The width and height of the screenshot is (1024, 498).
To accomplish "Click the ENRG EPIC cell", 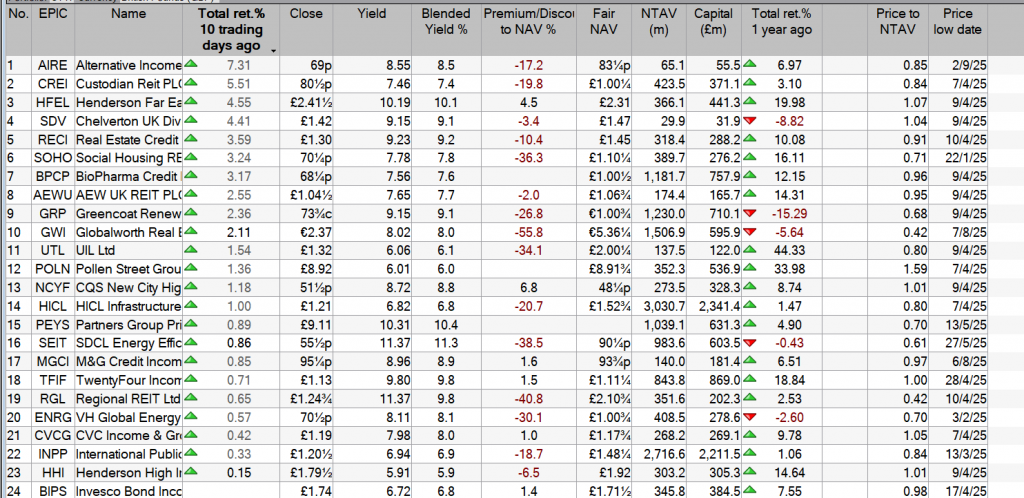I will (x=53, y=417).
